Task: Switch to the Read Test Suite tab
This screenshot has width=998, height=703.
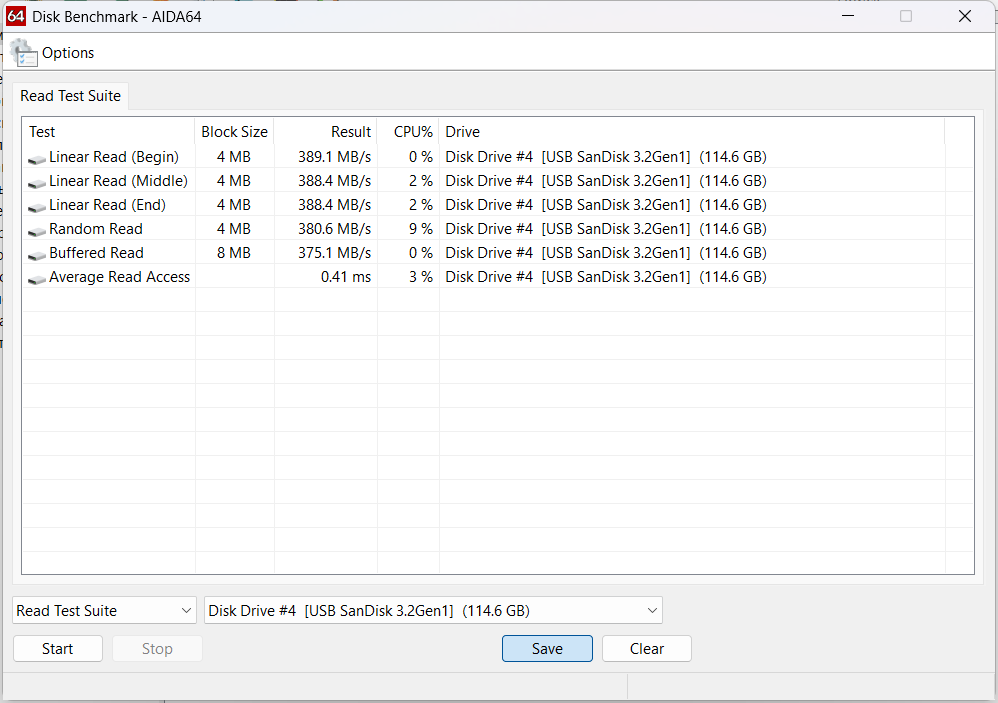Action: pos(71,96)
